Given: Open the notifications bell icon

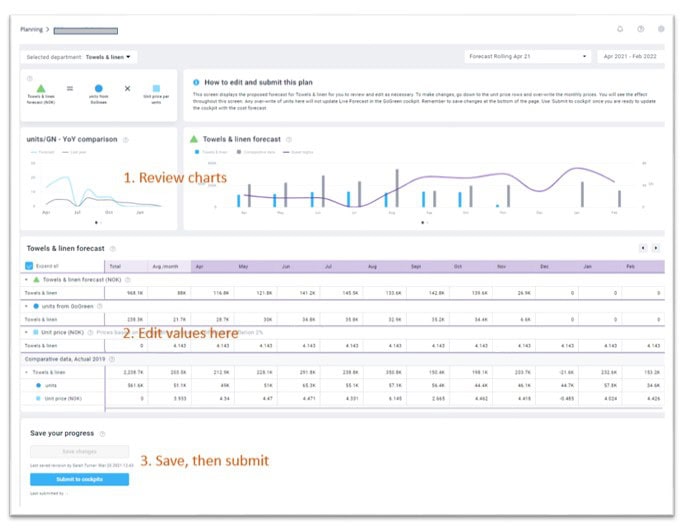Looking at the screenshot, I should tap(619, 29).
